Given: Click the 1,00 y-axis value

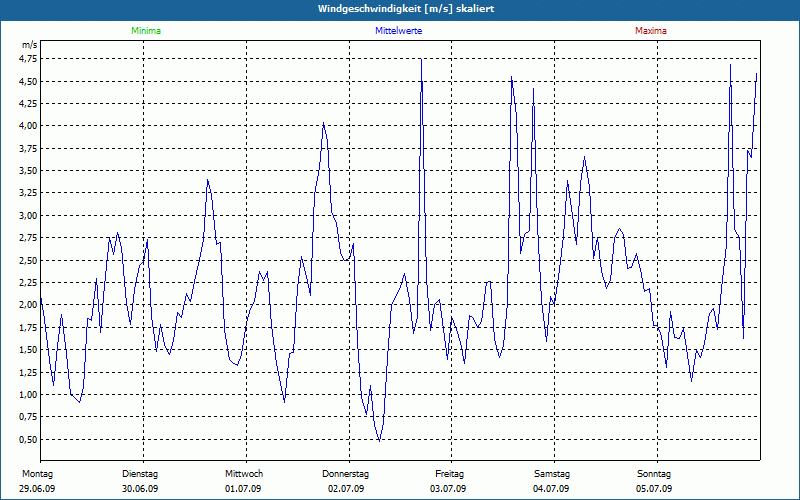Looking at the screenshot, I should coord(29,394).
